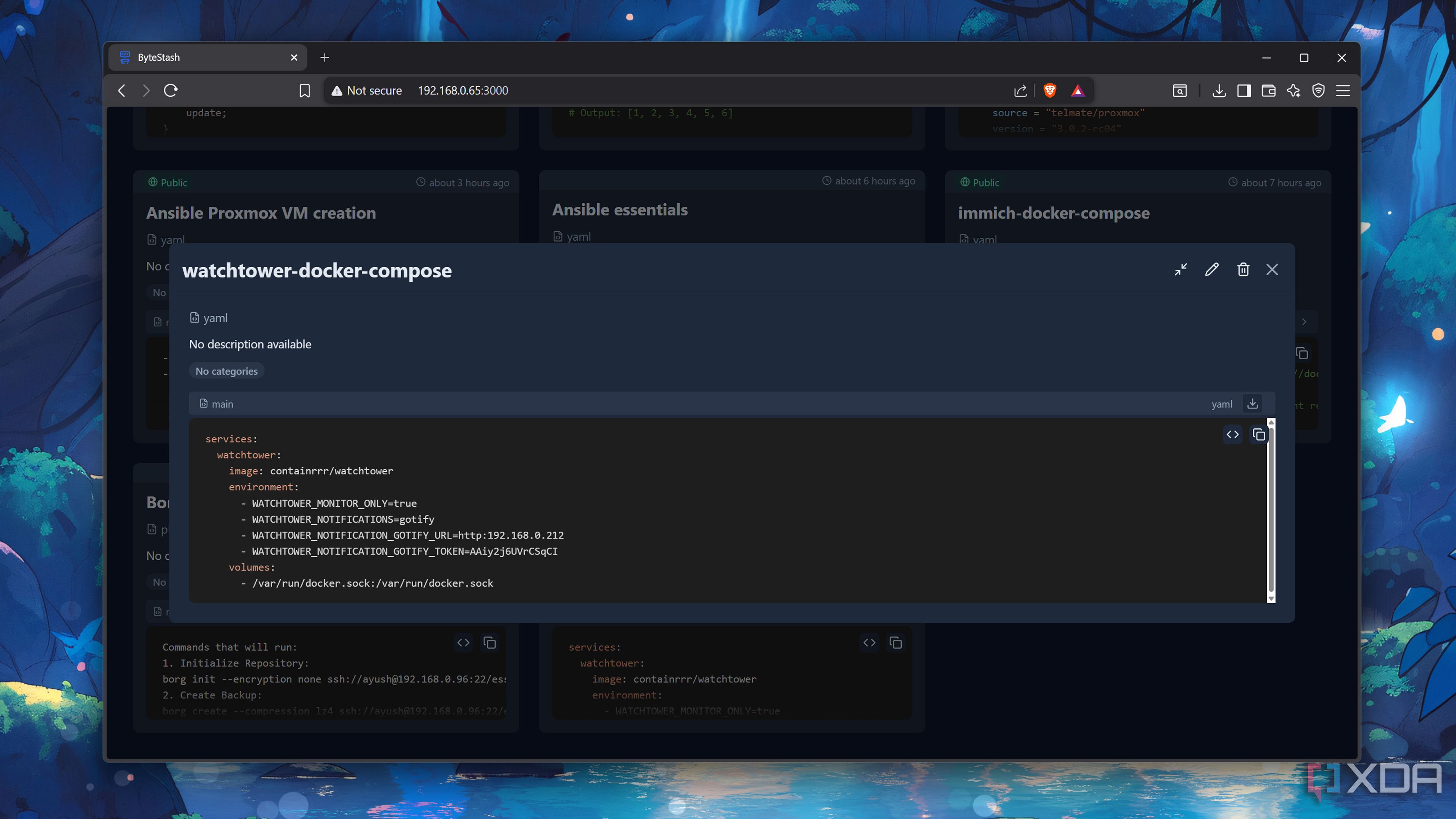Open a new browser tab

pyautogui.click(x=325, y=58)
